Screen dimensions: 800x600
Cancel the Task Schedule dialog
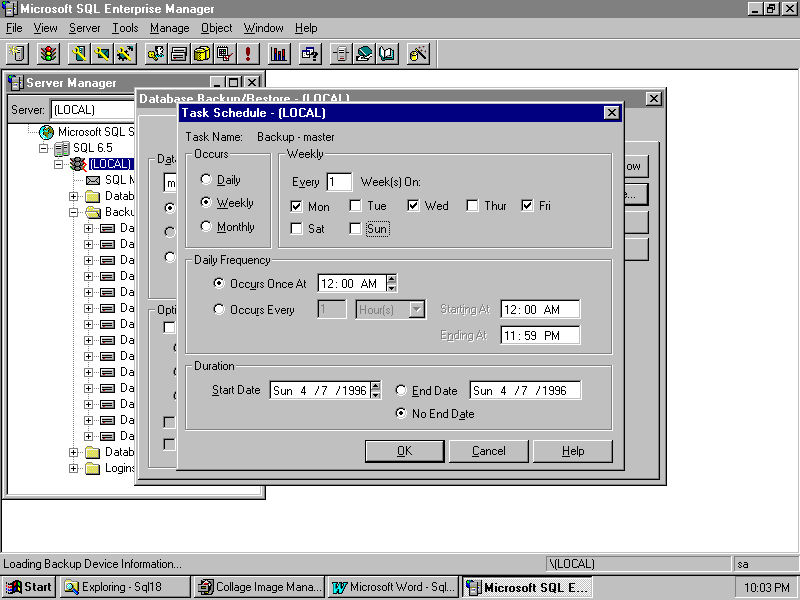[488, 451]
